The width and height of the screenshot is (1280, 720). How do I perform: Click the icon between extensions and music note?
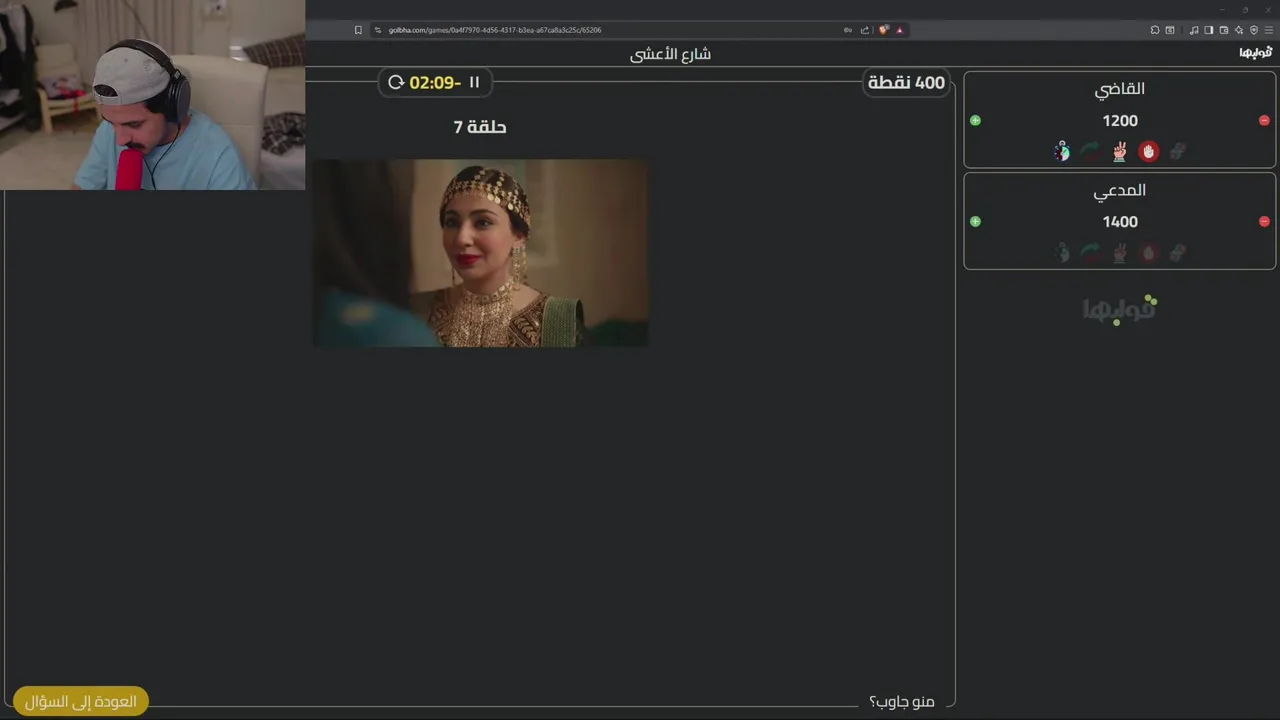[1170, 30]
